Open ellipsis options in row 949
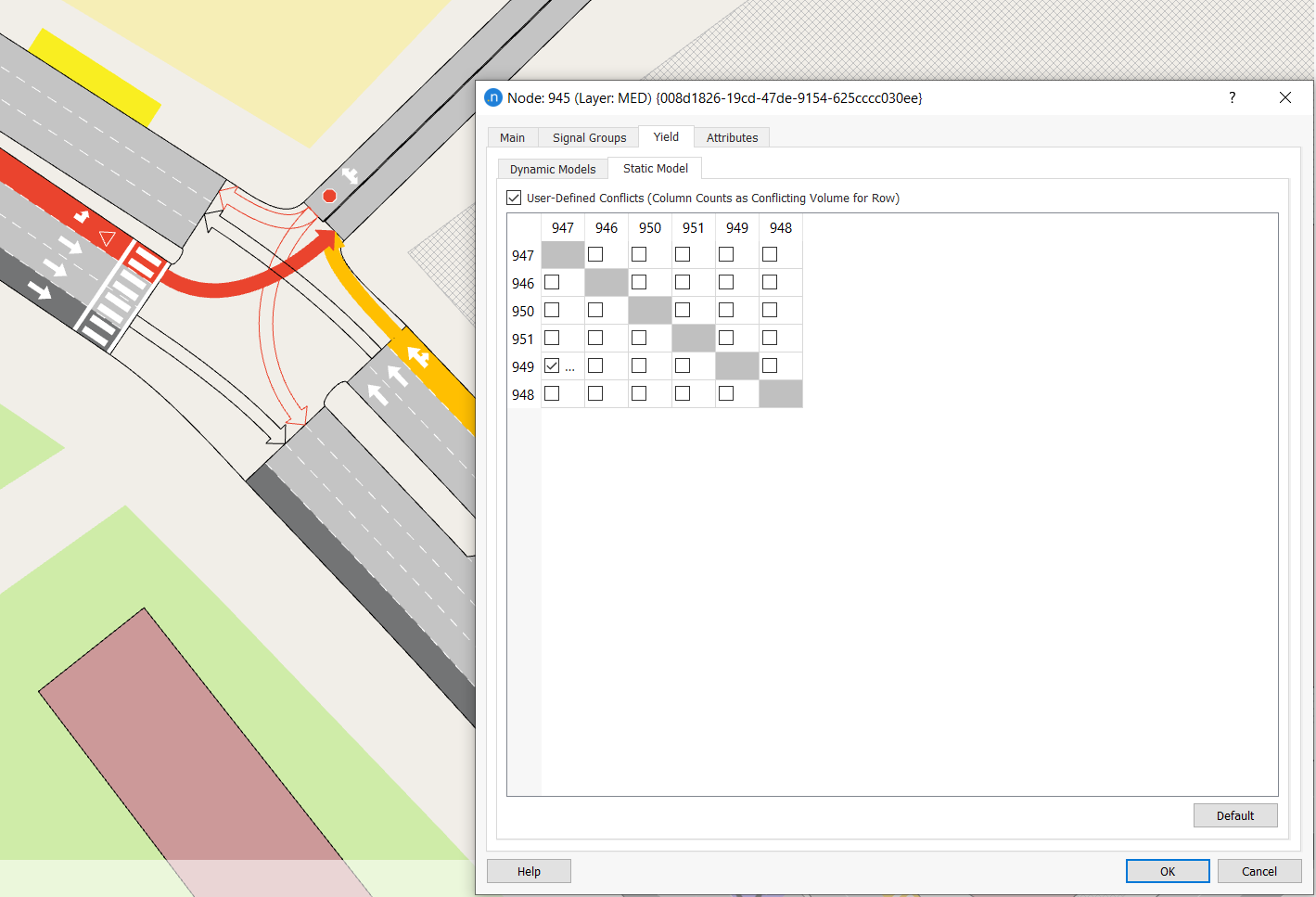The image size is (1316, 897). 569,367
